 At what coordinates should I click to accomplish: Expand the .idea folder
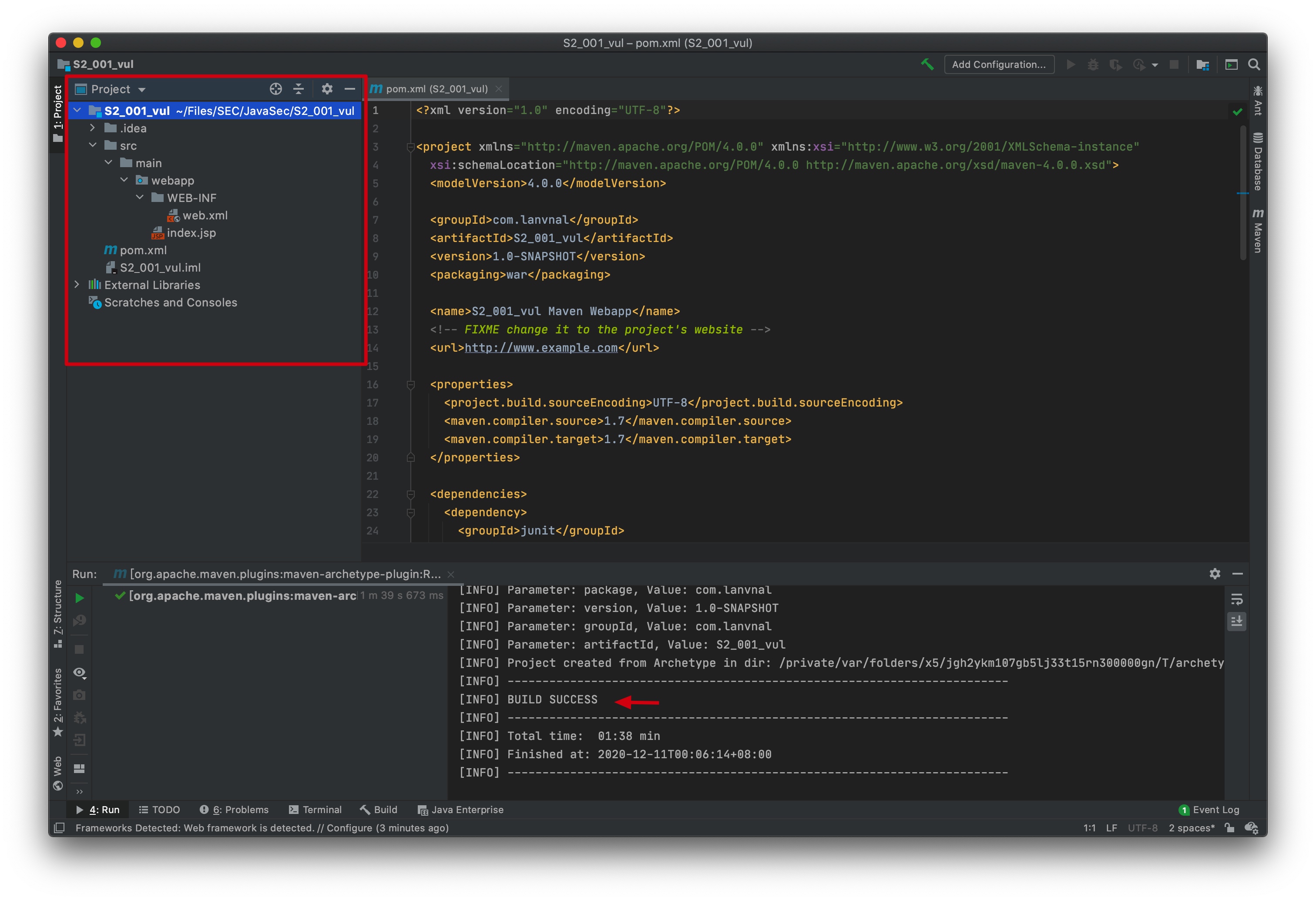pos(92,128)
